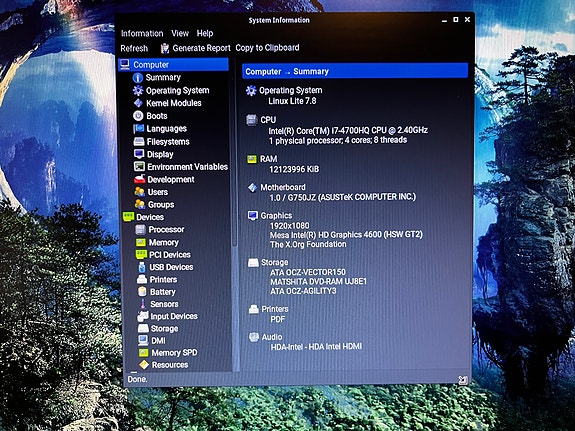Screen dimensions: 575x431
Task: Click the Memory SPD icon
Action: click(143, 353)
